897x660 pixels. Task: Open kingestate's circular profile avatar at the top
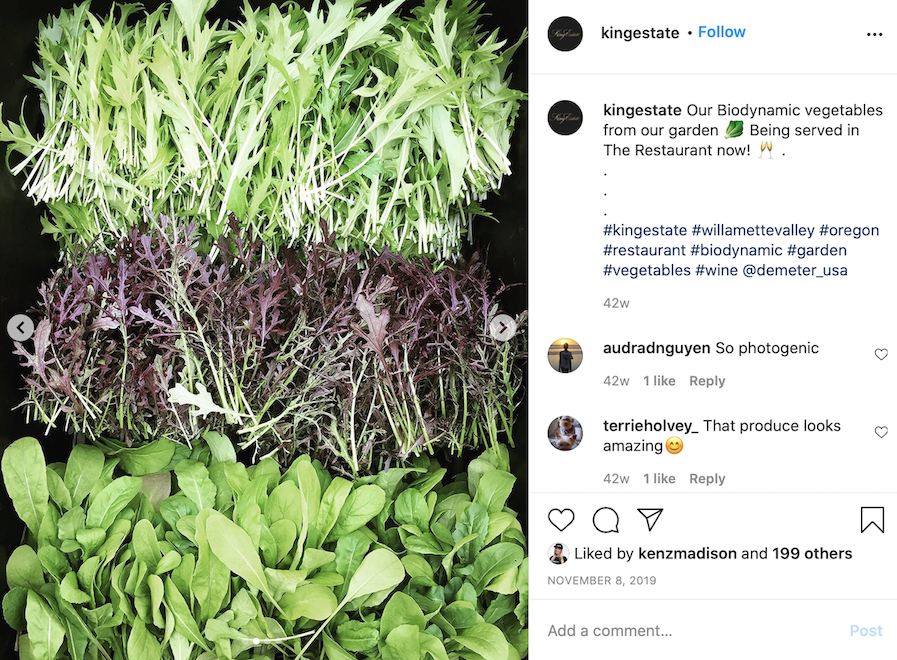(565, 33)
